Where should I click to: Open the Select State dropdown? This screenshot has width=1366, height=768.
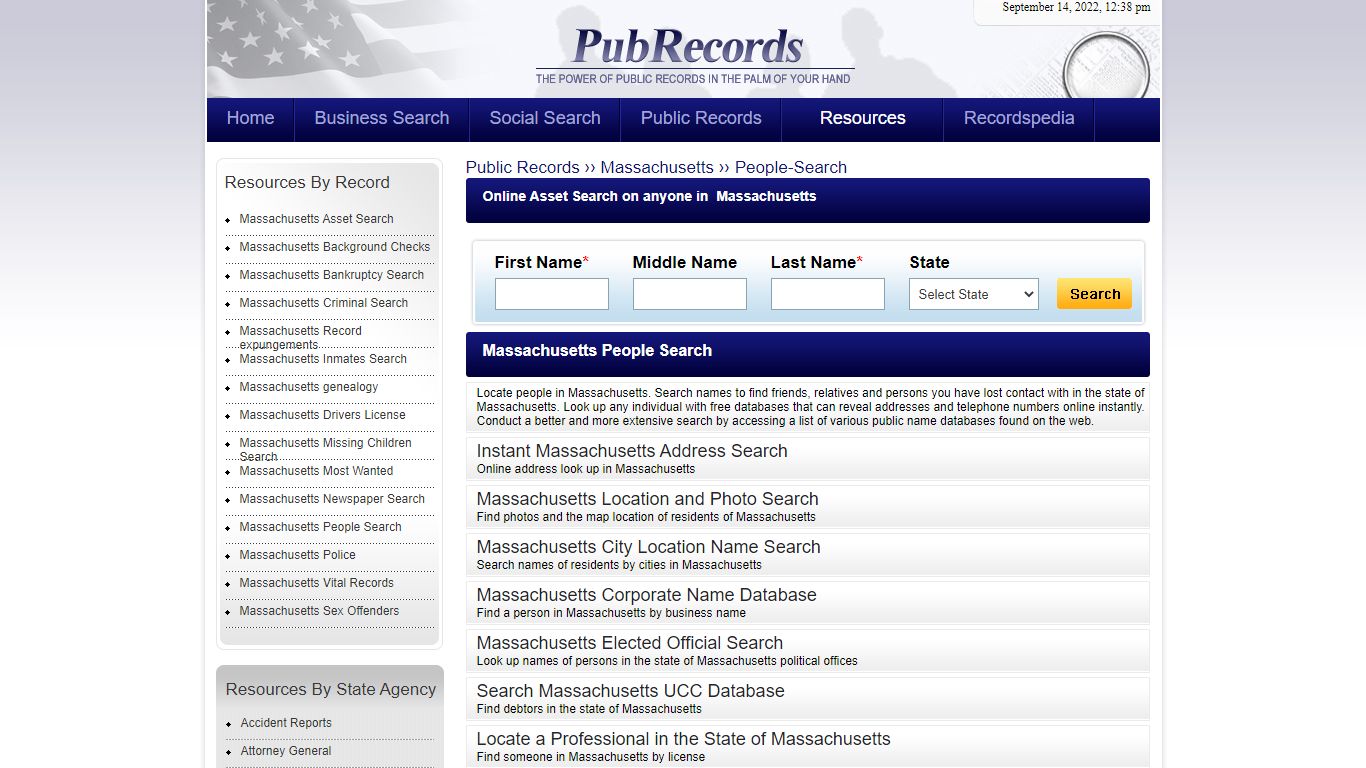pyautogui.click(x=974, y=294)
